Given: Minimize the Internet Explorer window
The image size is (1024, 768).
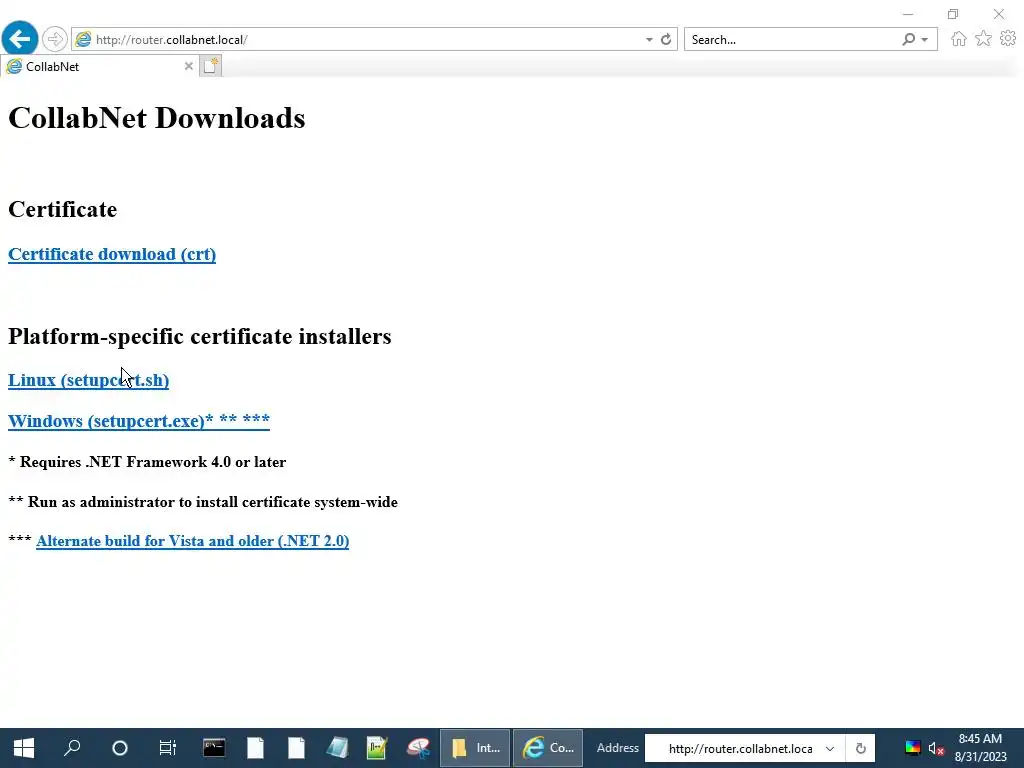Looking at the screenshot, I should 908,14.
